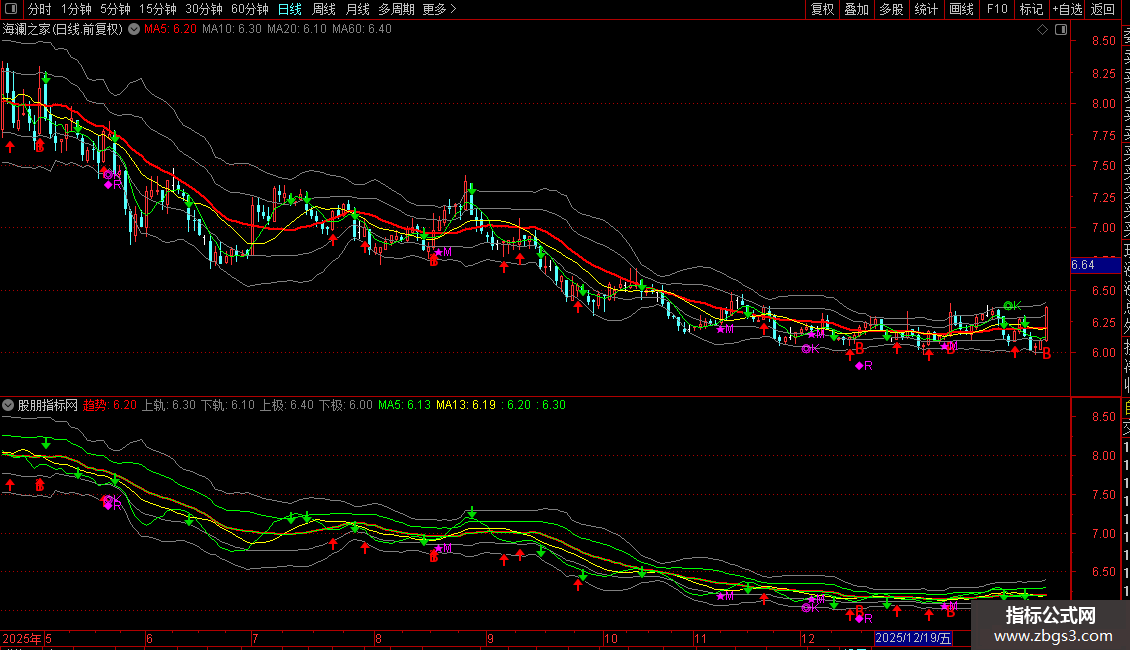Open the 复权 adjustment menu

822,10
